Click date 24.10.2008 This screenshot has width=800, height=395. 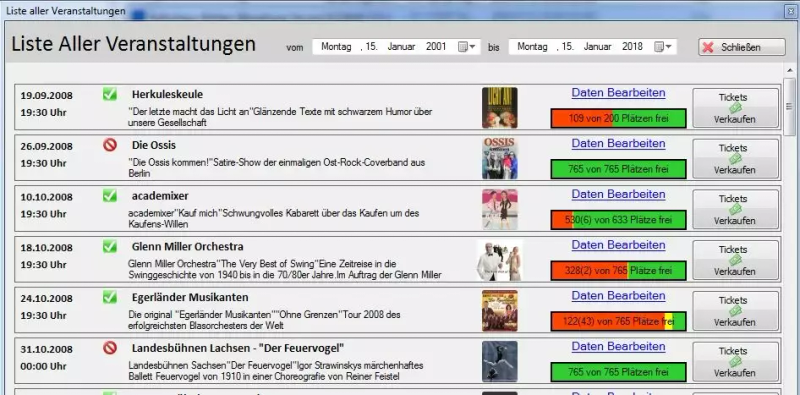pos(46,299)
